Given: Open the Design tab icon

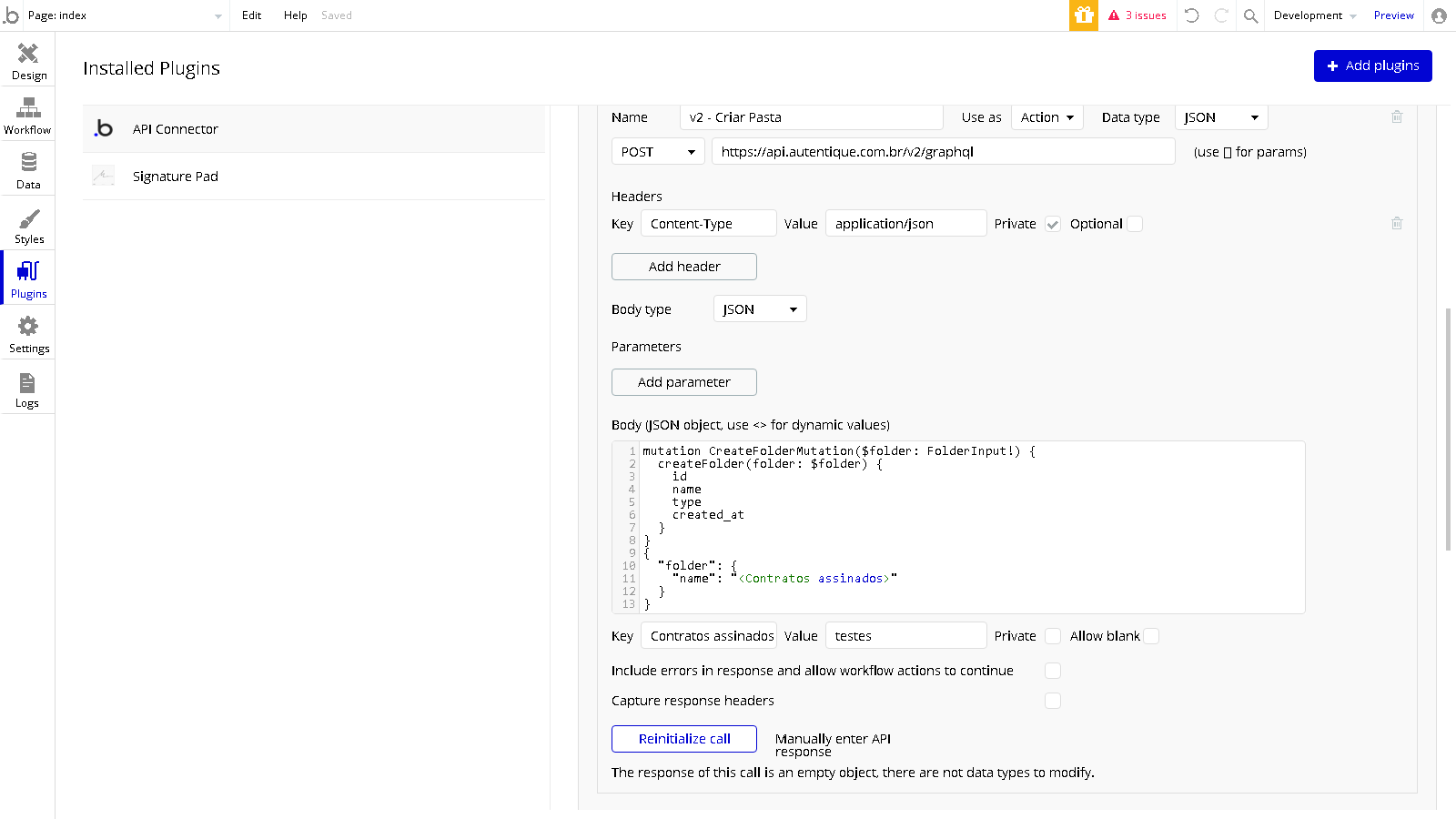Looking at the screenshot, I should coord(28,54).
